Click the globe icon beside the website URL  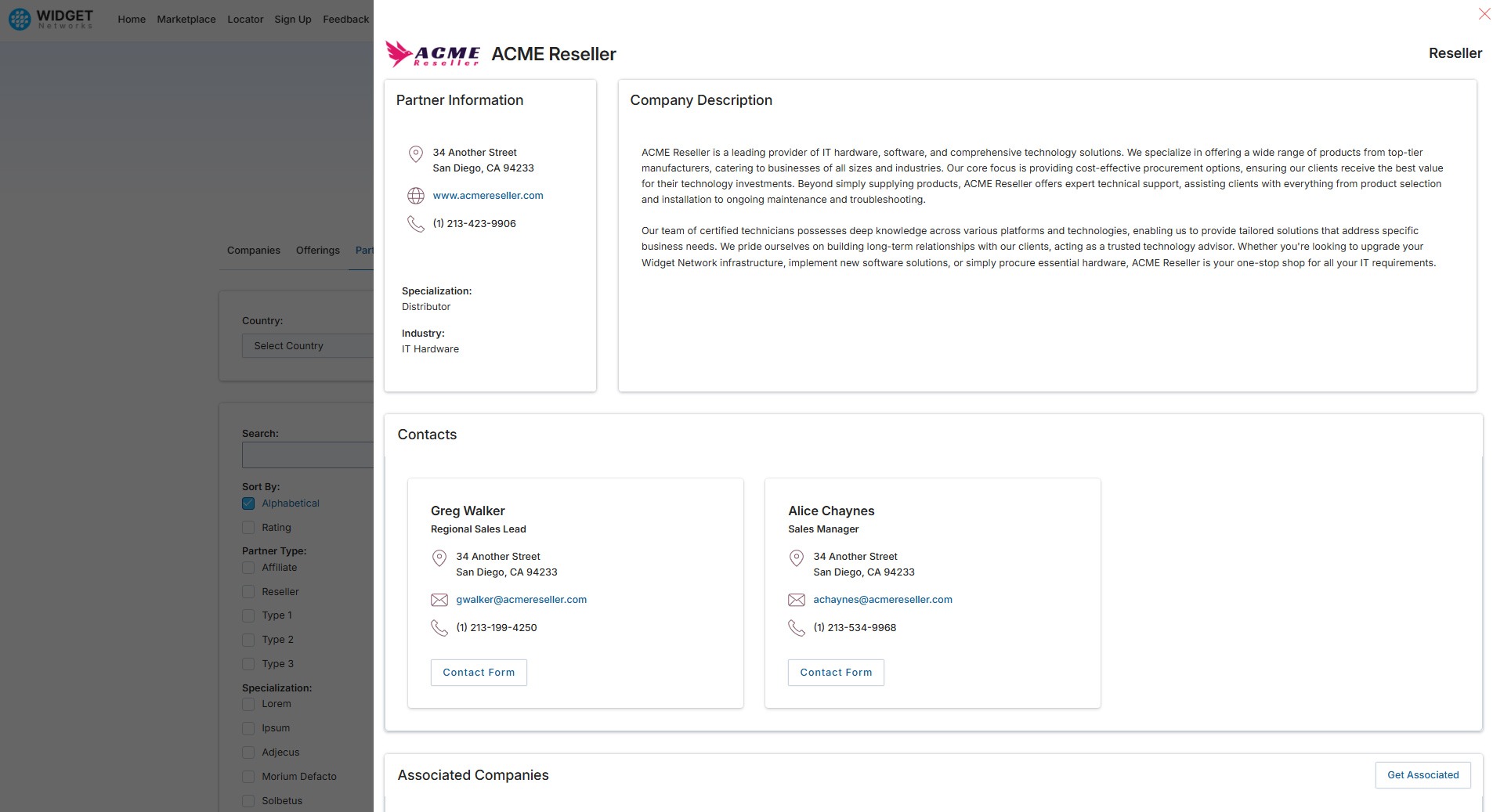pos(416,196)
